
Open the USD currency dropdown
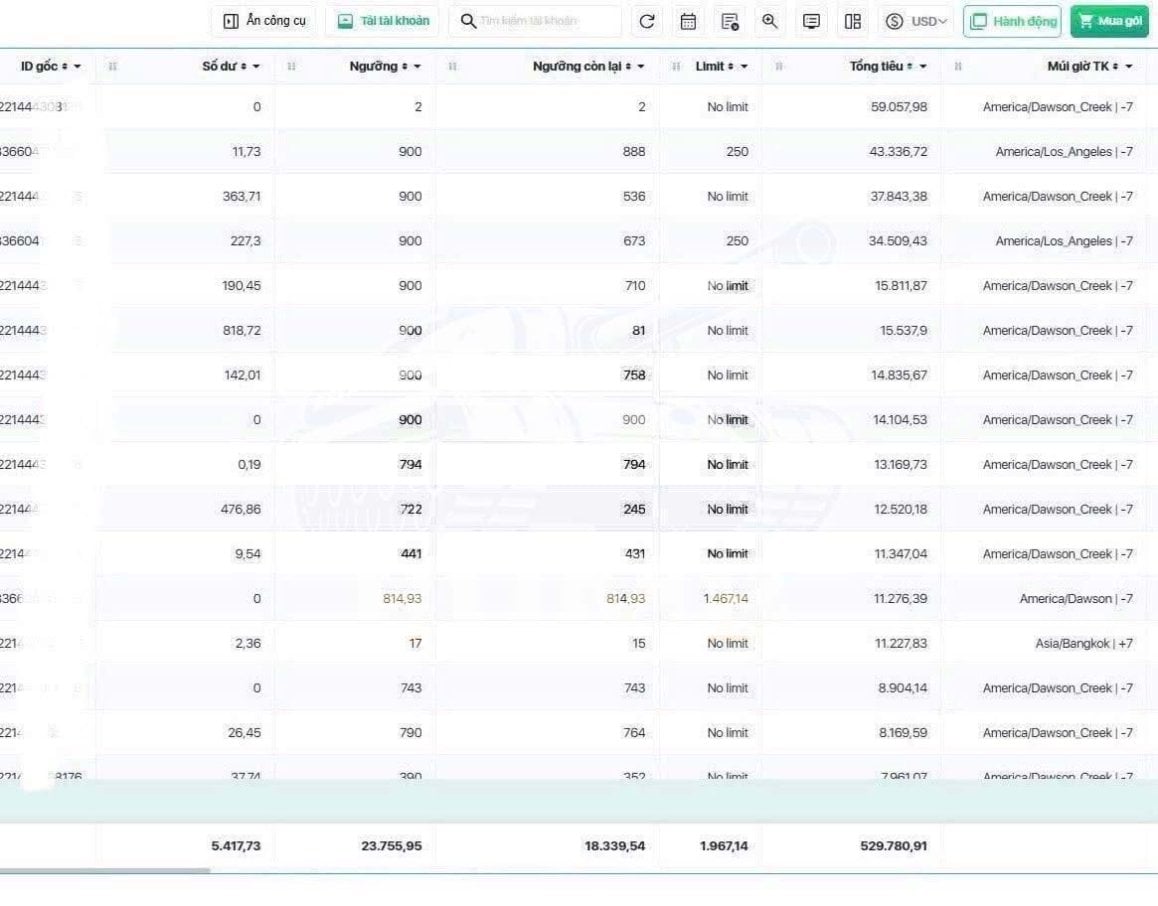click(x=916, y=21)
